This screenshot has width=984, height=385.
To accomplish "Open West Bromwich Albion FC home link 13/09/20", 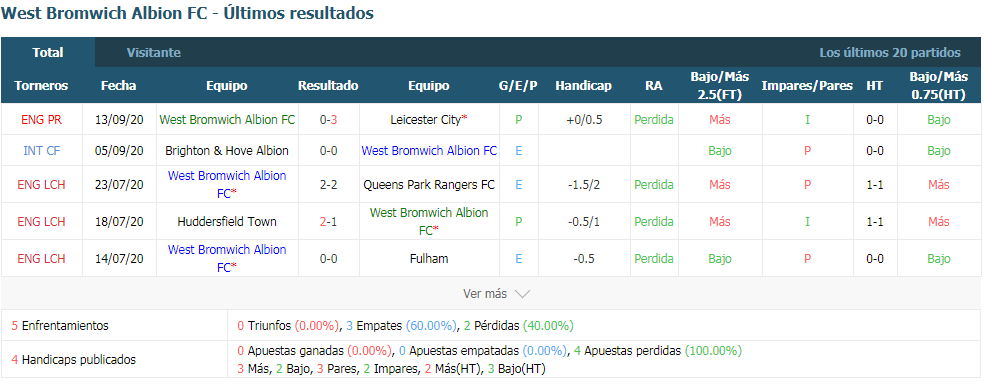I will click(227, 119).
